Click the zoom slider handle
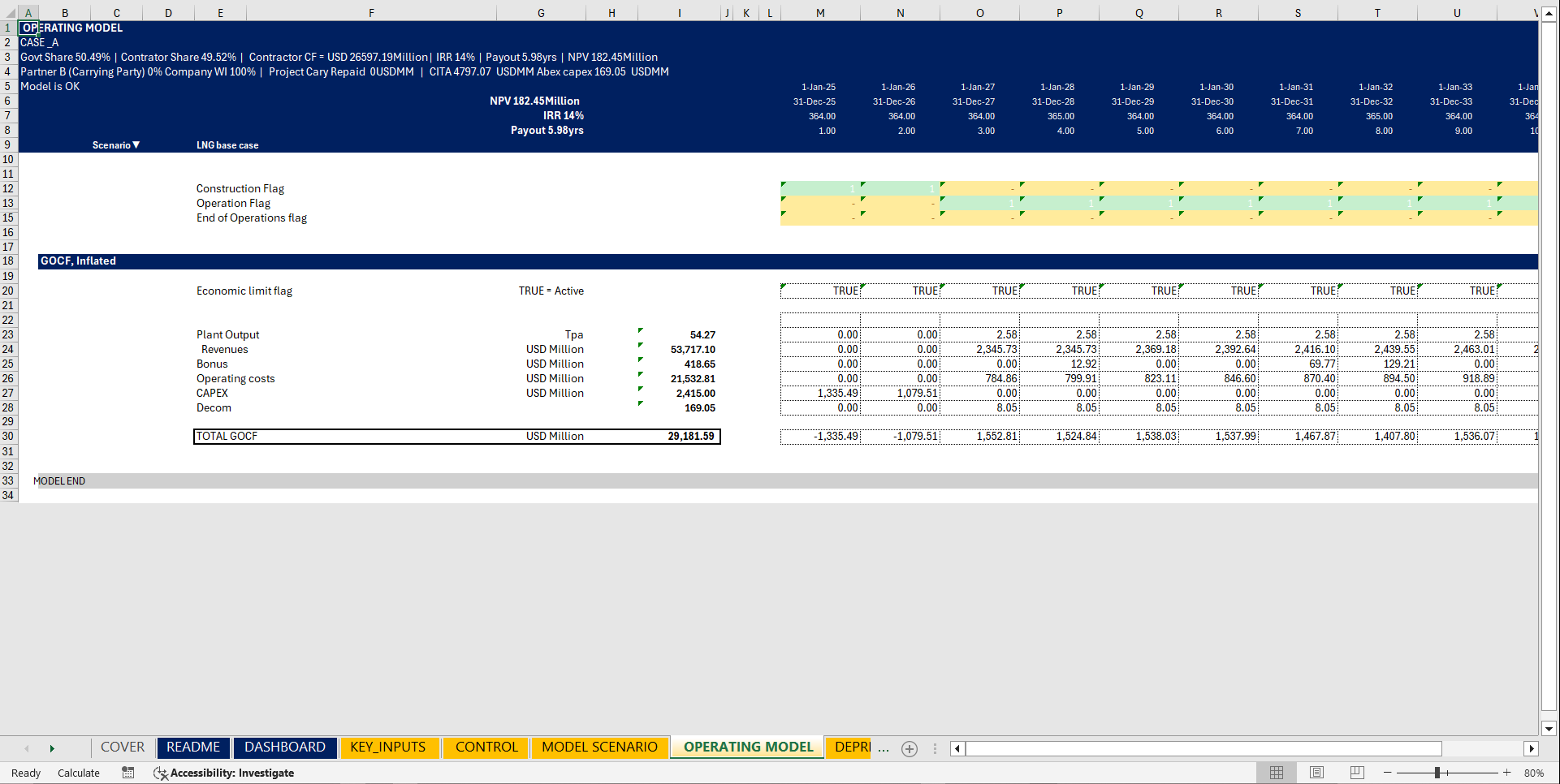 (x=1438, y=773)
